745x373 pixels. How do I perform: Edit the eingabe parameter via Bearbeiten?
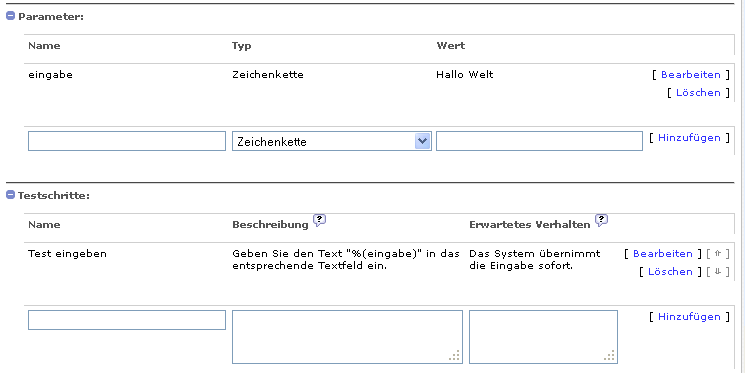(x=691, y=75)
